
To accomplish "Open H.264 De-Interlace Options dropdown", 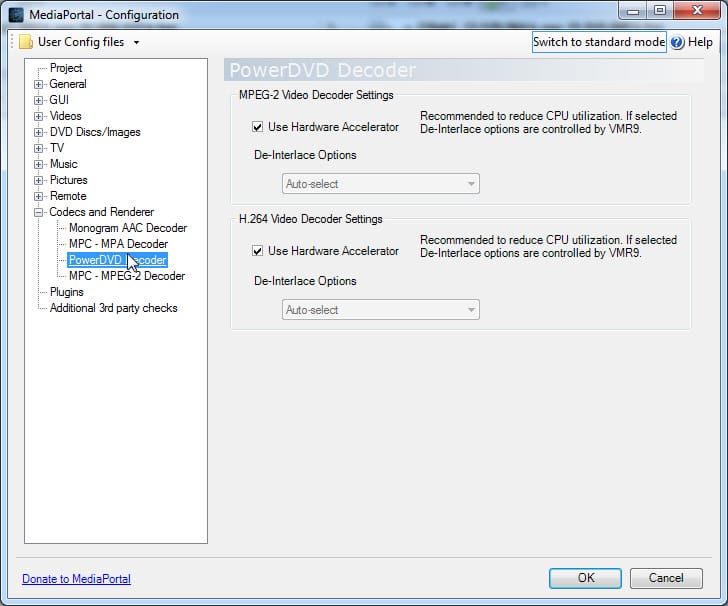I will 380,310.
